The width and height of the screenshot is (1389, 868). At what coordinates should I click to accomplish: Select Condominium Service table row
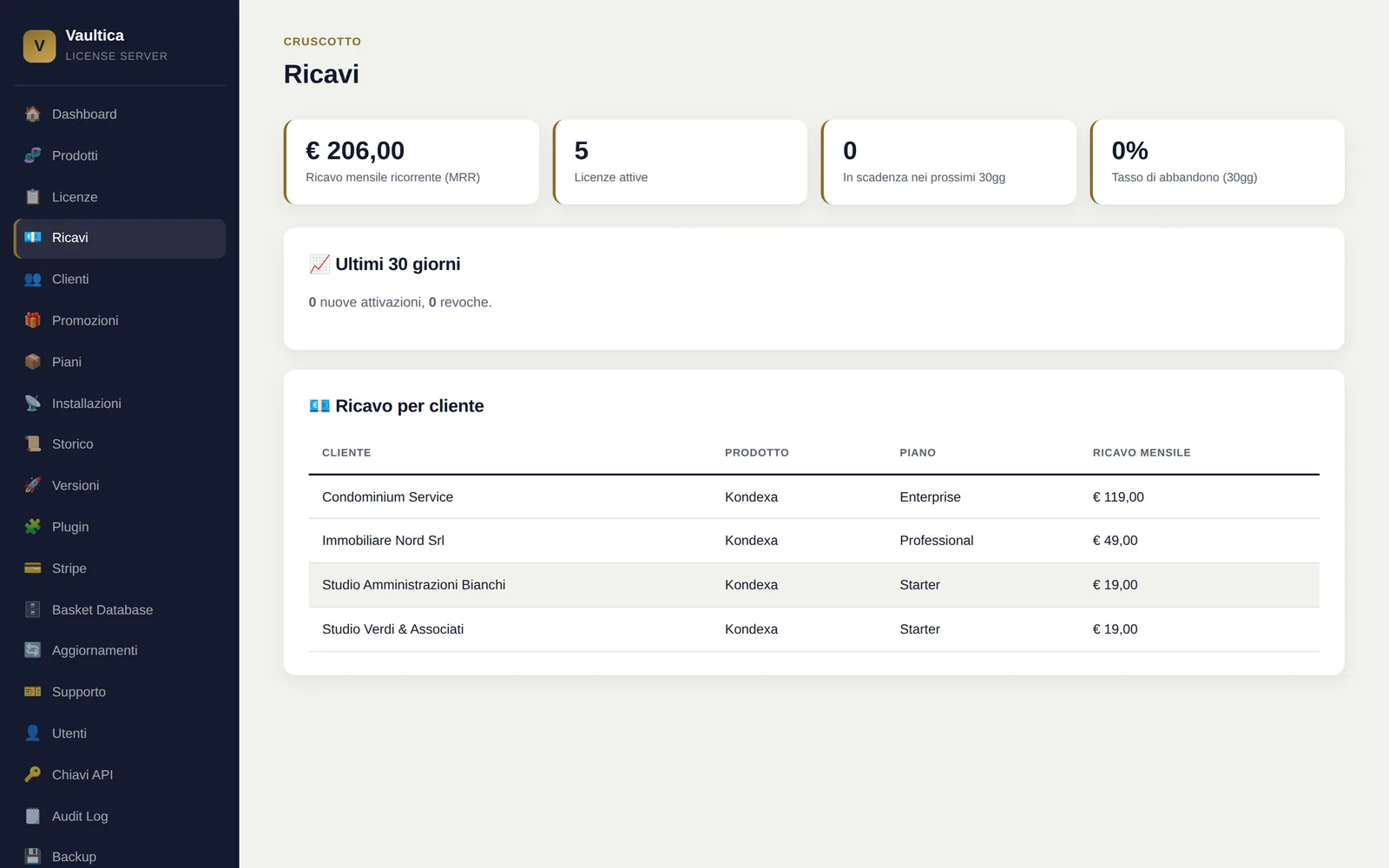point(813,497)
